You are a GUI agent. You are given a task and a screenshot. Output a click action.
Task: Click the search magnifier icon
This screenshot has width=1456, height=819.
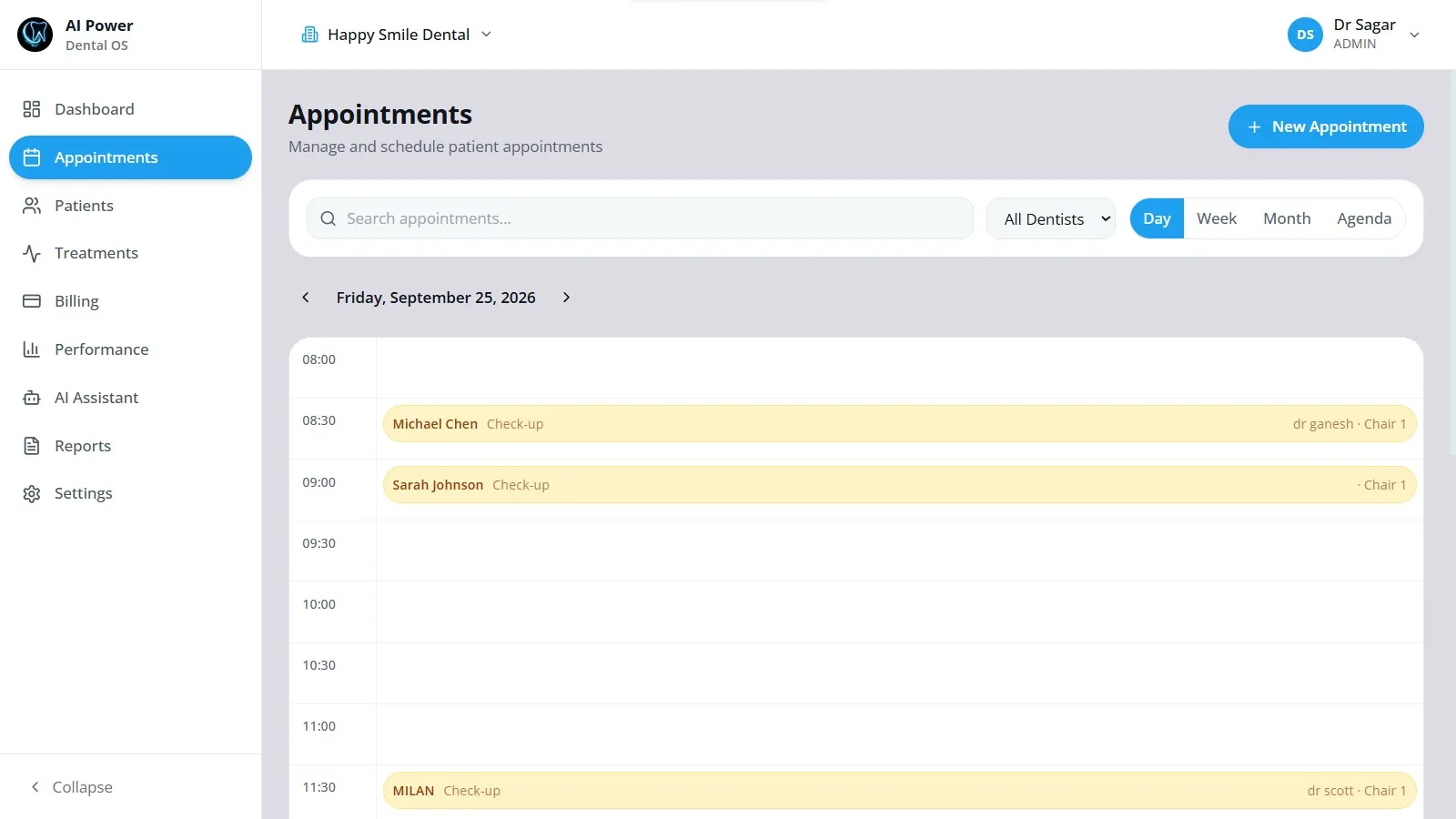point(329,218)
